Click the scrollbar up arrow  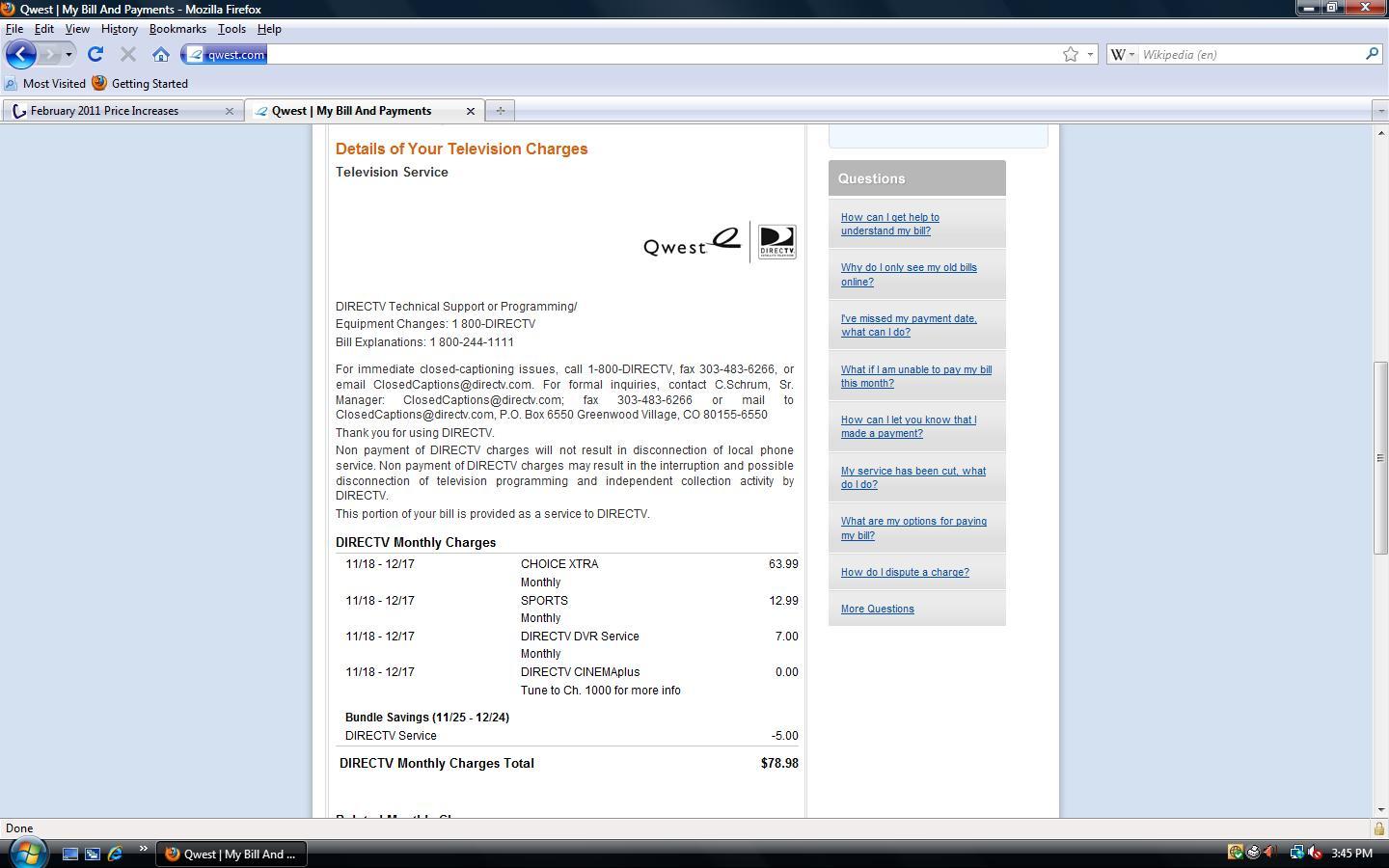tap(1380, 132)
